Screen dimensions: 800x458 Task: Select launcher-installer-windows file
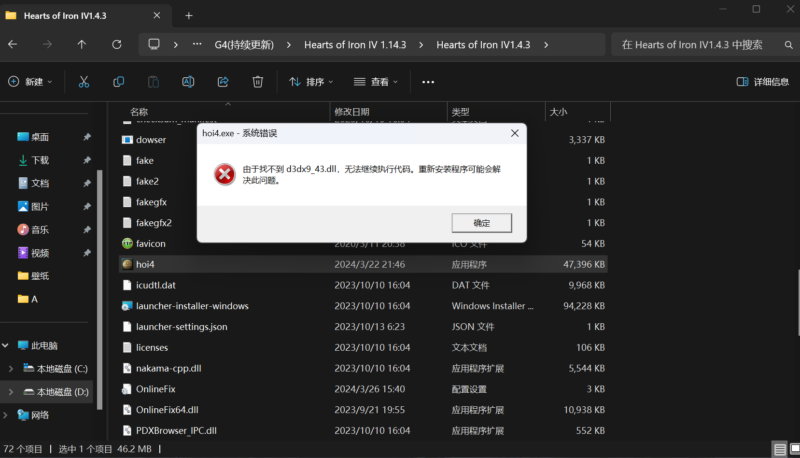tap(192, 306)
